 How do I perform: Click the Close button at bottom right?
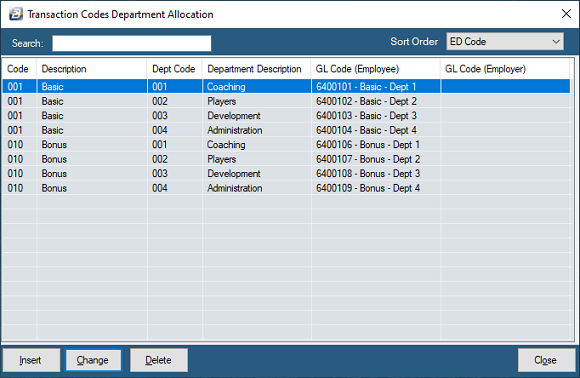pos(546,360)
